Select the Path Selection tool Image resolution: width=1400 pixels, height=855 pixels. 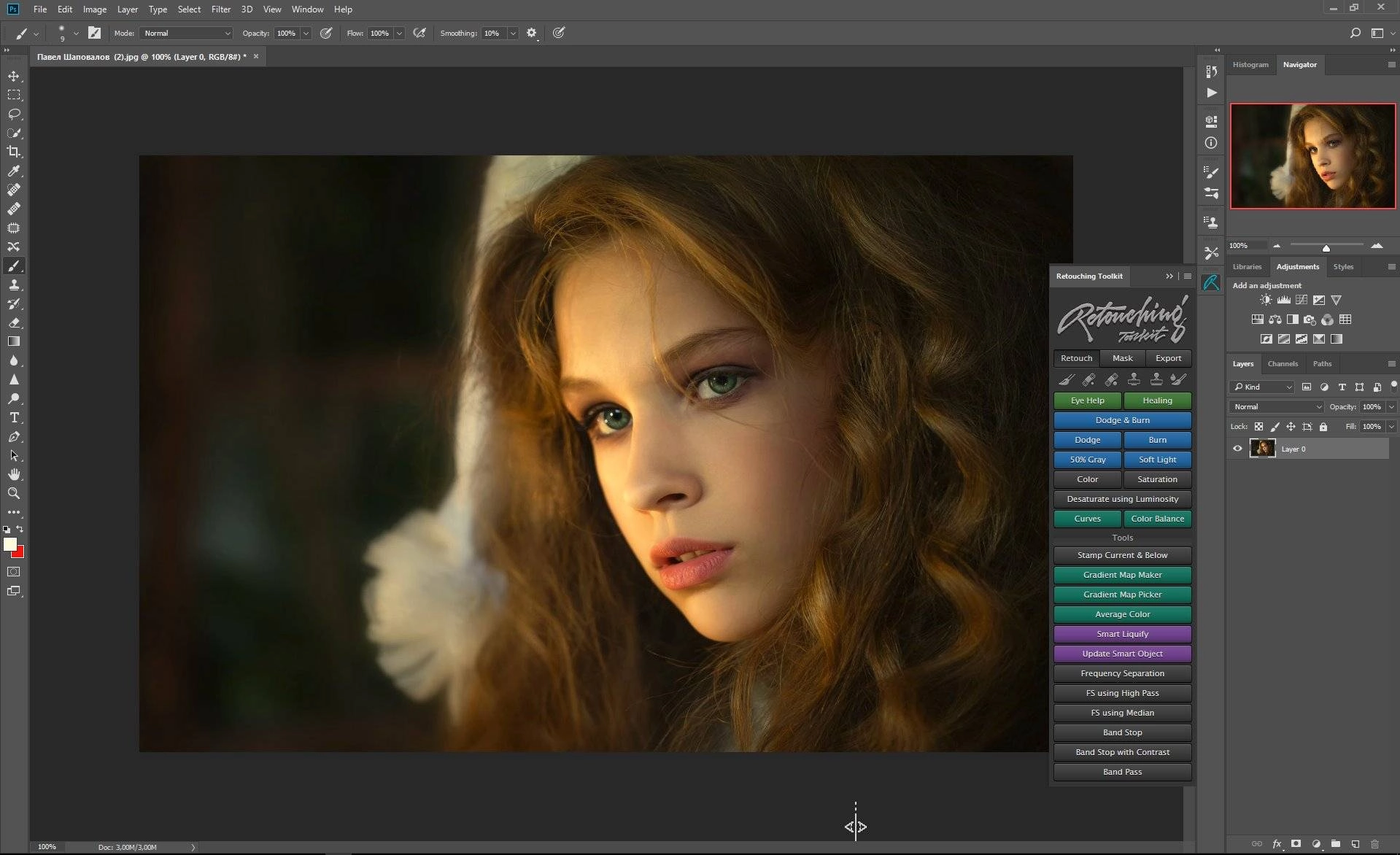pos(14,455)
